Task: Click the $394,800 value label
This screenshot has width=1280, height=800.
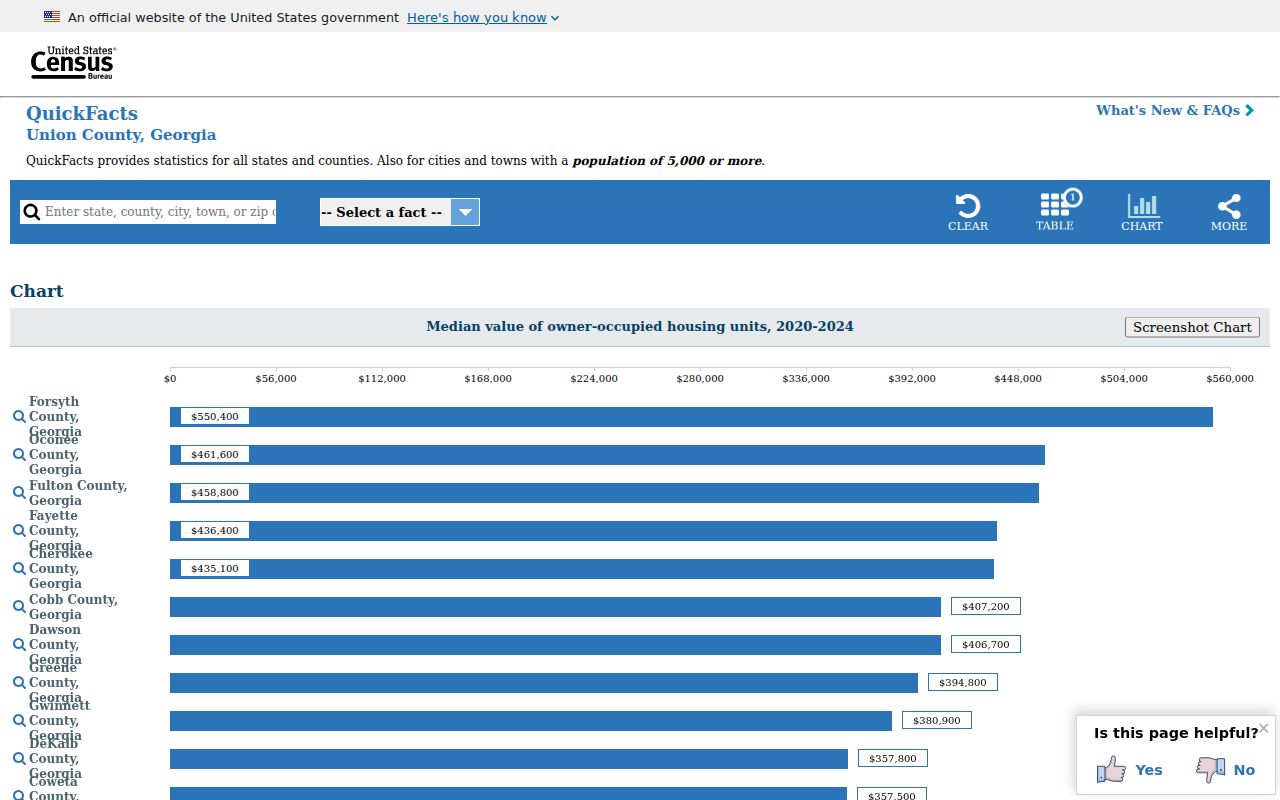Action: click(x=963, y=683)
